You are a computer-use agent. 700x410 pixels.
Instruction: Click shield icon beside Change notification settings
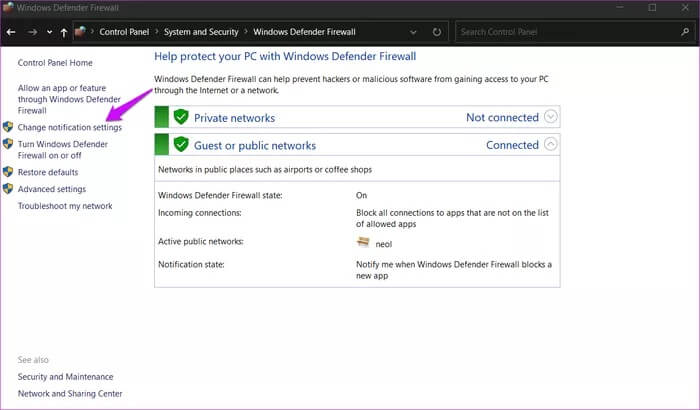click(8, 127)
